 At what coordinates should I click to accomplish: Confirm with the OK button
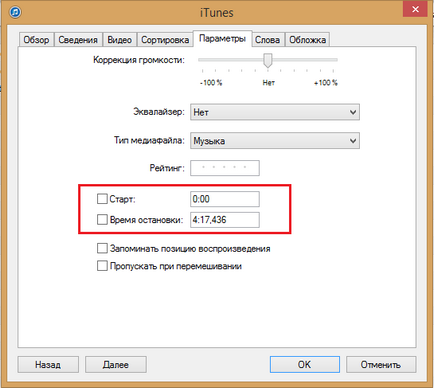pyautogui.click(x=305, y=364)
